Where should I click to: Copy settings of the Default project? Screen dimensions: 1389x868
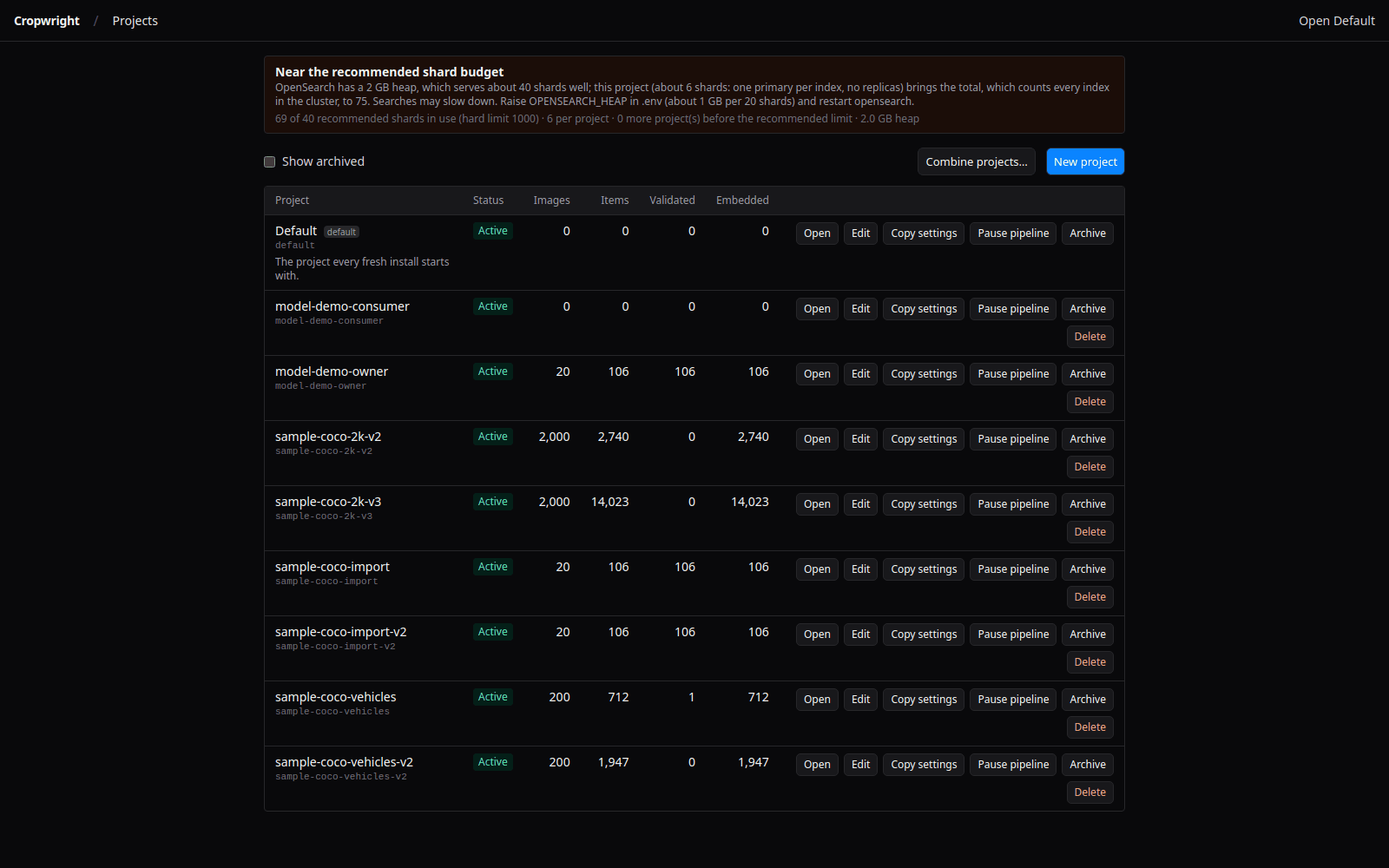pos(924,233)
